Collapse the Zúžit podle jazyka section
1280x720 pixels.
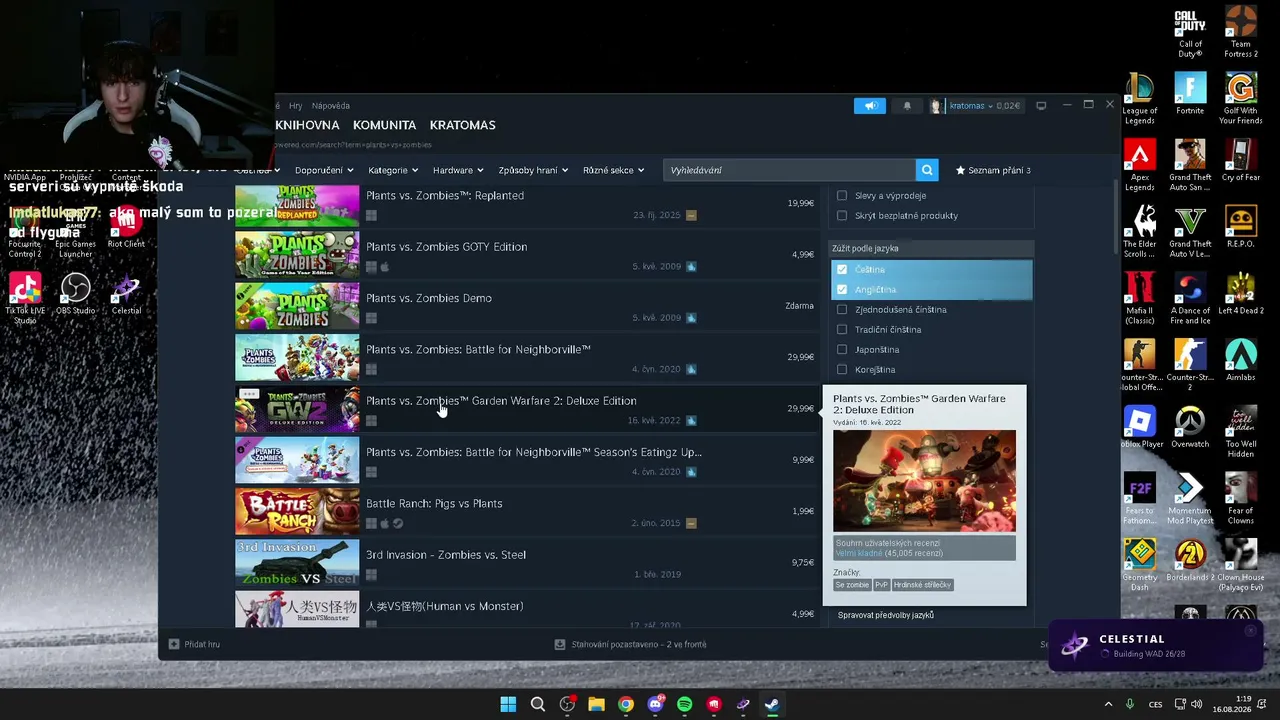[x=932, y=248]
